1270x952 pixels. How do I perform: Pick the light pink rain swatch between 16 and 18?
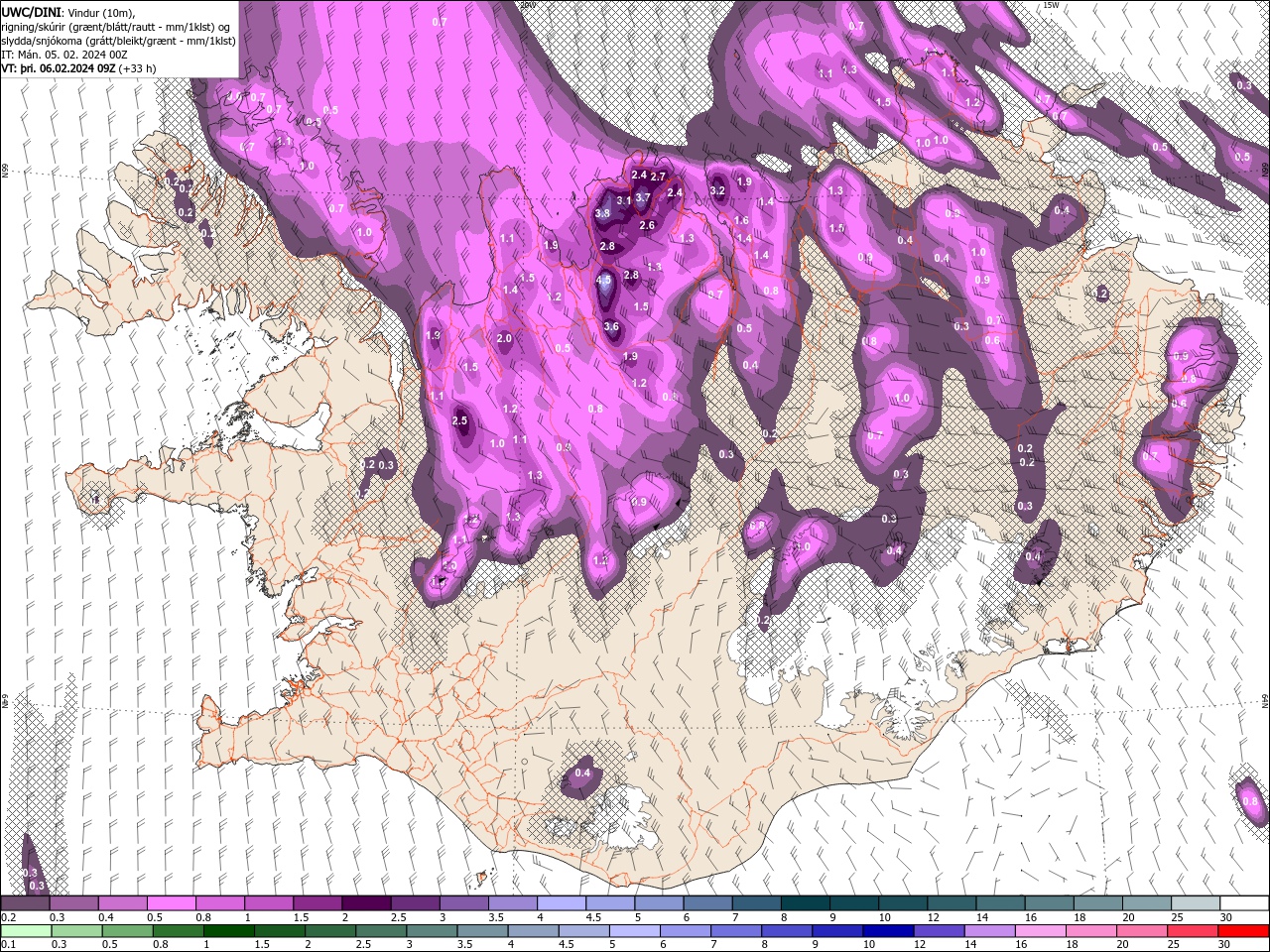coord(1042,931)
